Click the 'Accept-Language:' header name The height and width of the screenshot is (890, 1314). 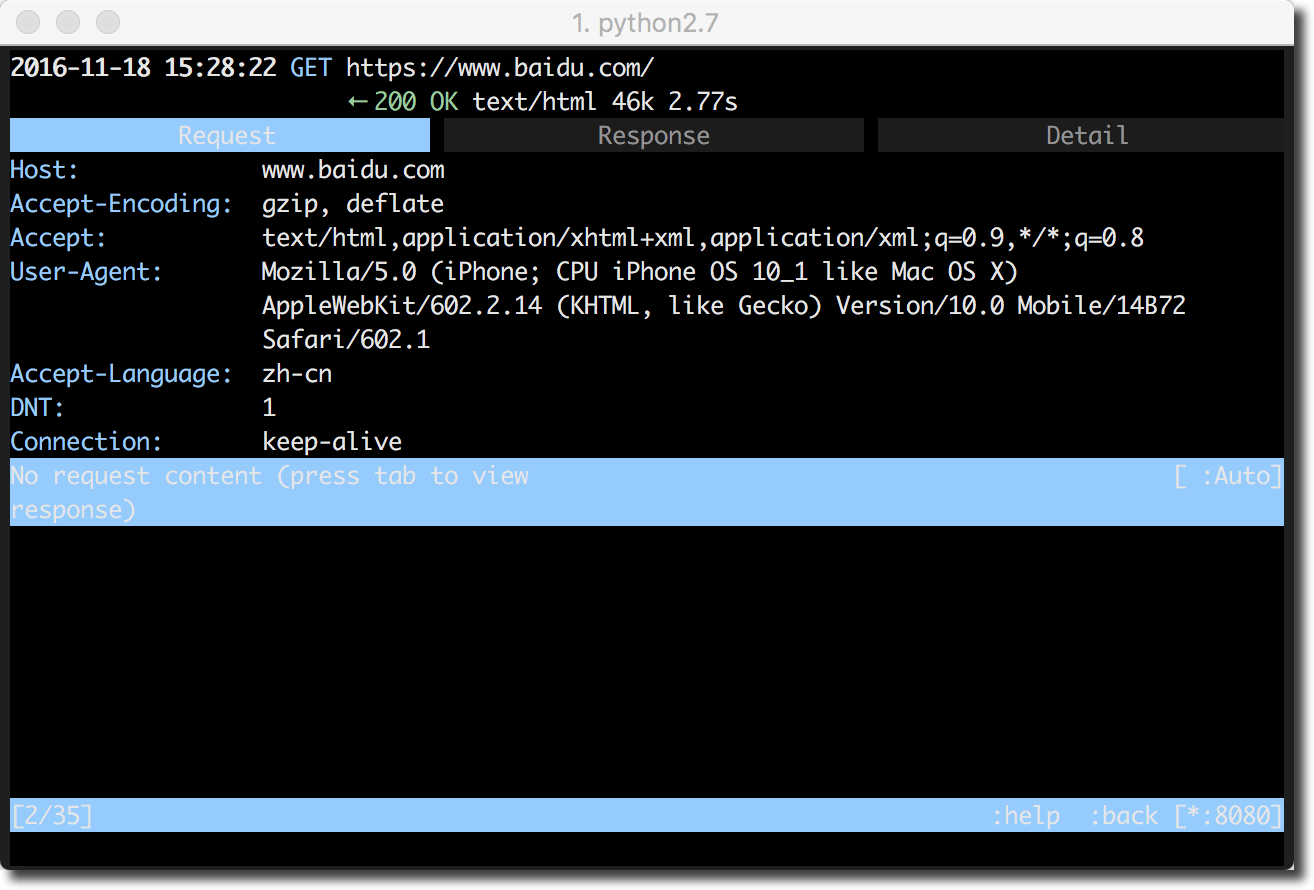click(121, 374)
